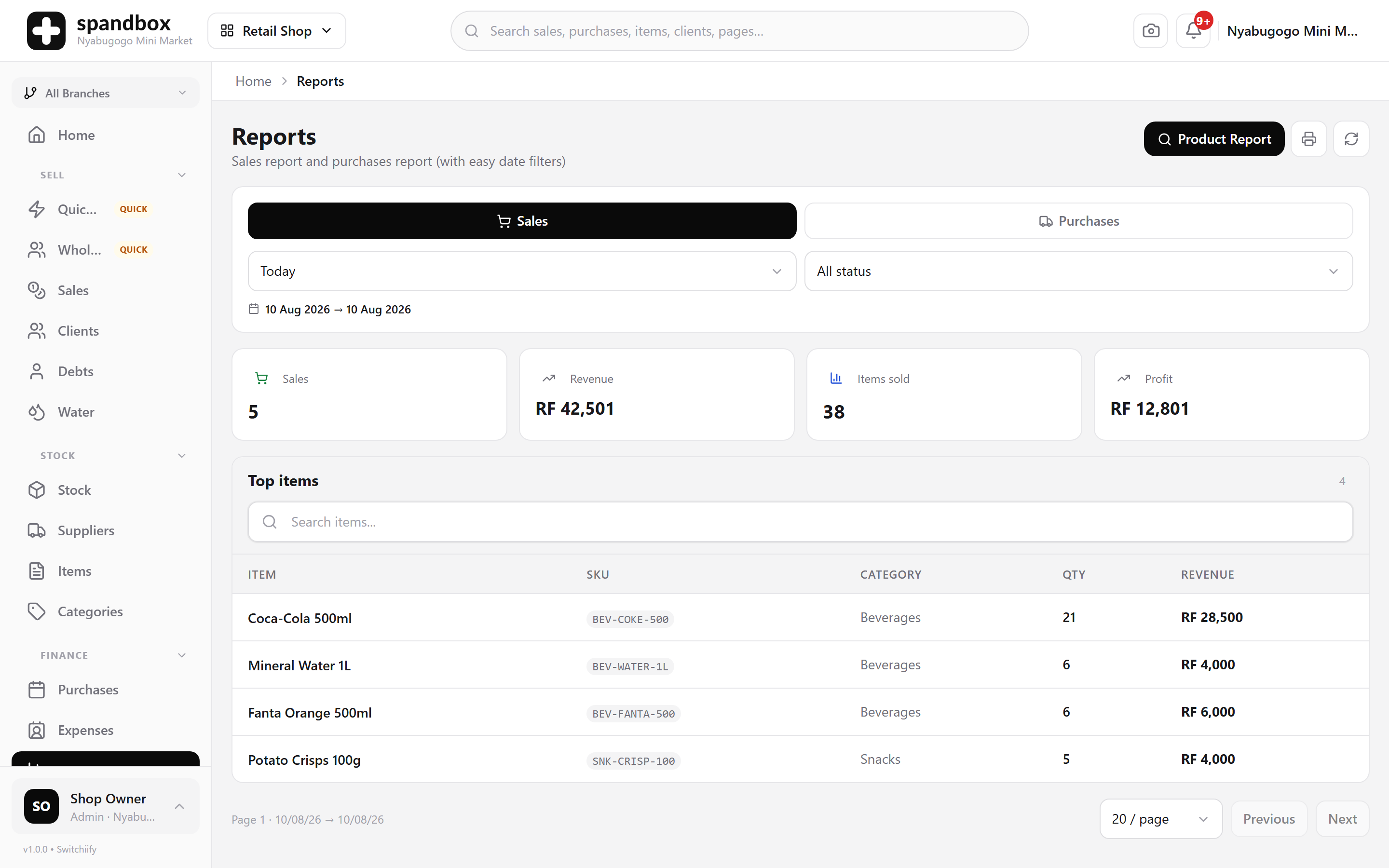Screen dimensions: 1389x868
Task: Click the Wholesale people icon
Action: (x=37, y=250)
